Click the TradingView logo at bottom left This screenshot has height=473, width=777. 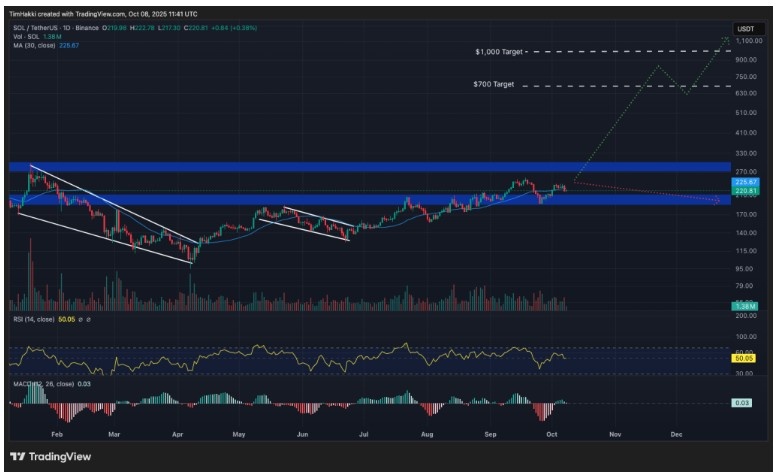tap(51, 456)
